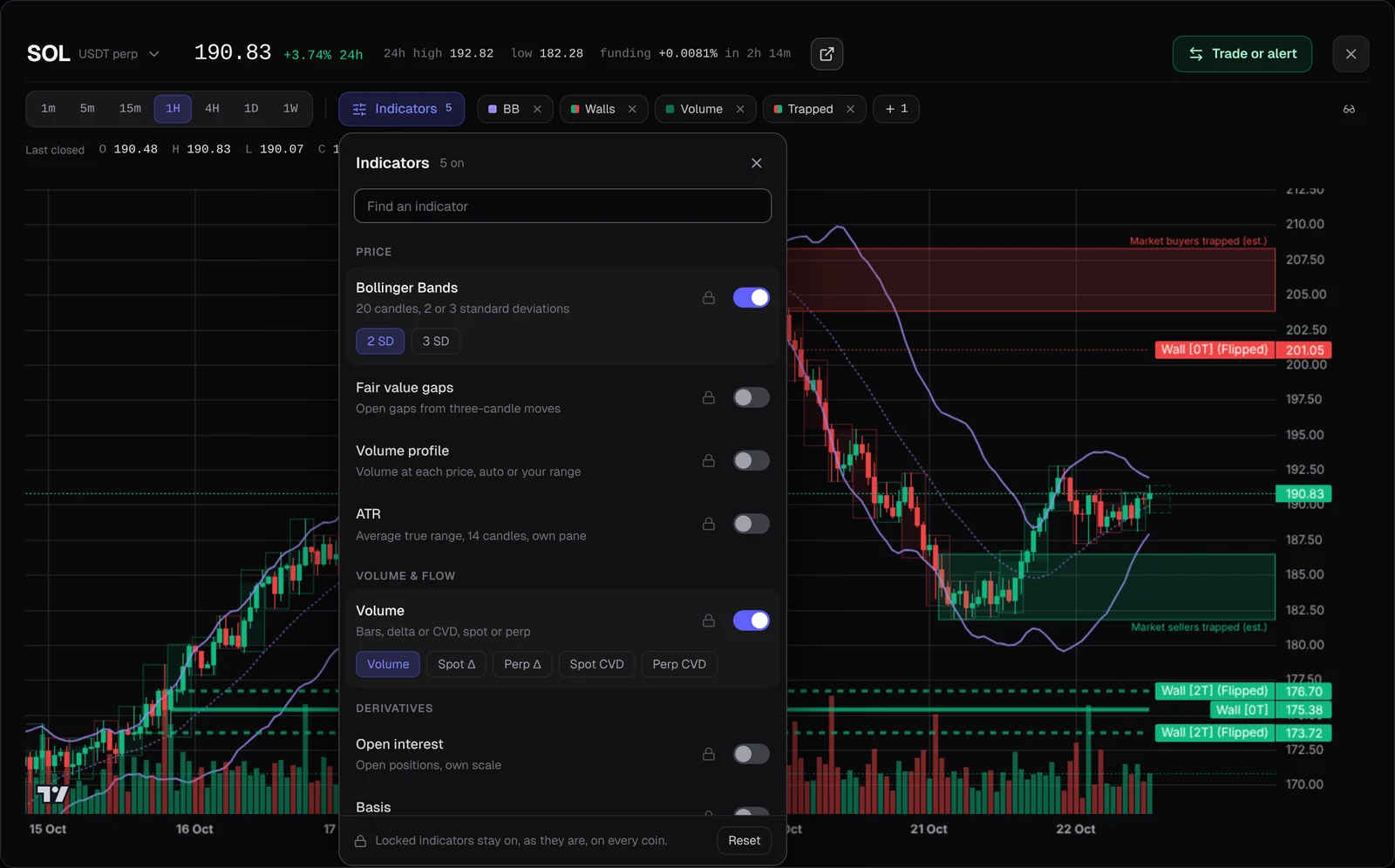Remove the BB indicator chip
1395x868 pixels.
(x=537, y=109)
